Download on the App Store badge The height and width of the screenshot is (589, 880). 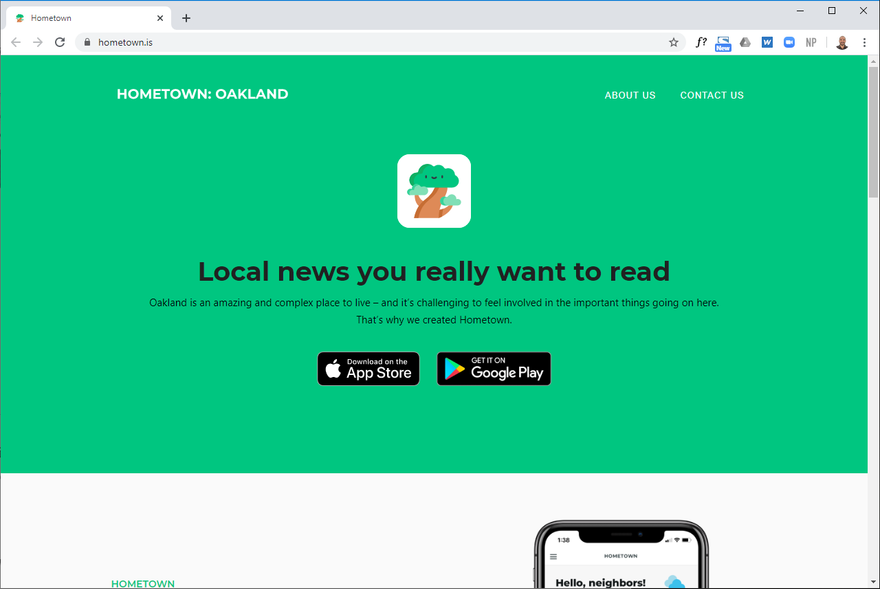[x=368, y=368]
